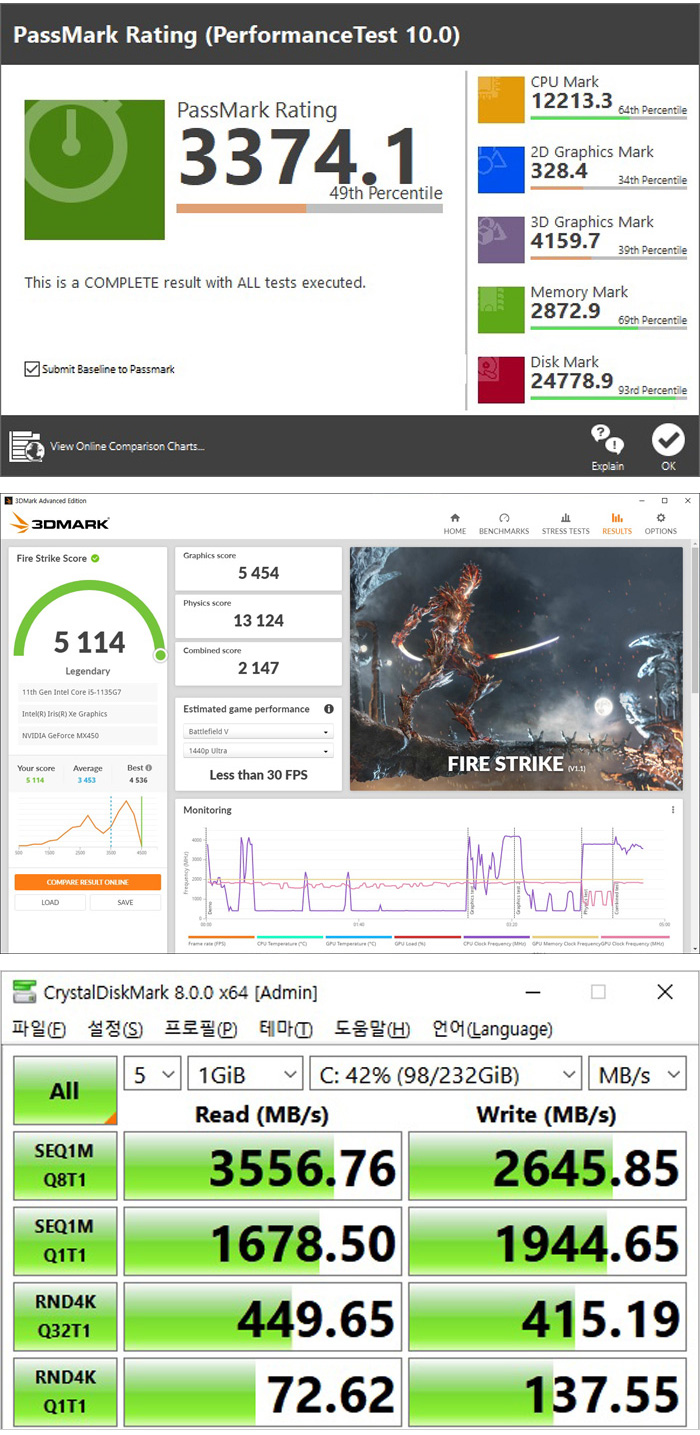Image resolution: width=700 pixels, height=1435 pixels.
Task: Click the green check beside Fire Strike Score
Action: point(95,558)
